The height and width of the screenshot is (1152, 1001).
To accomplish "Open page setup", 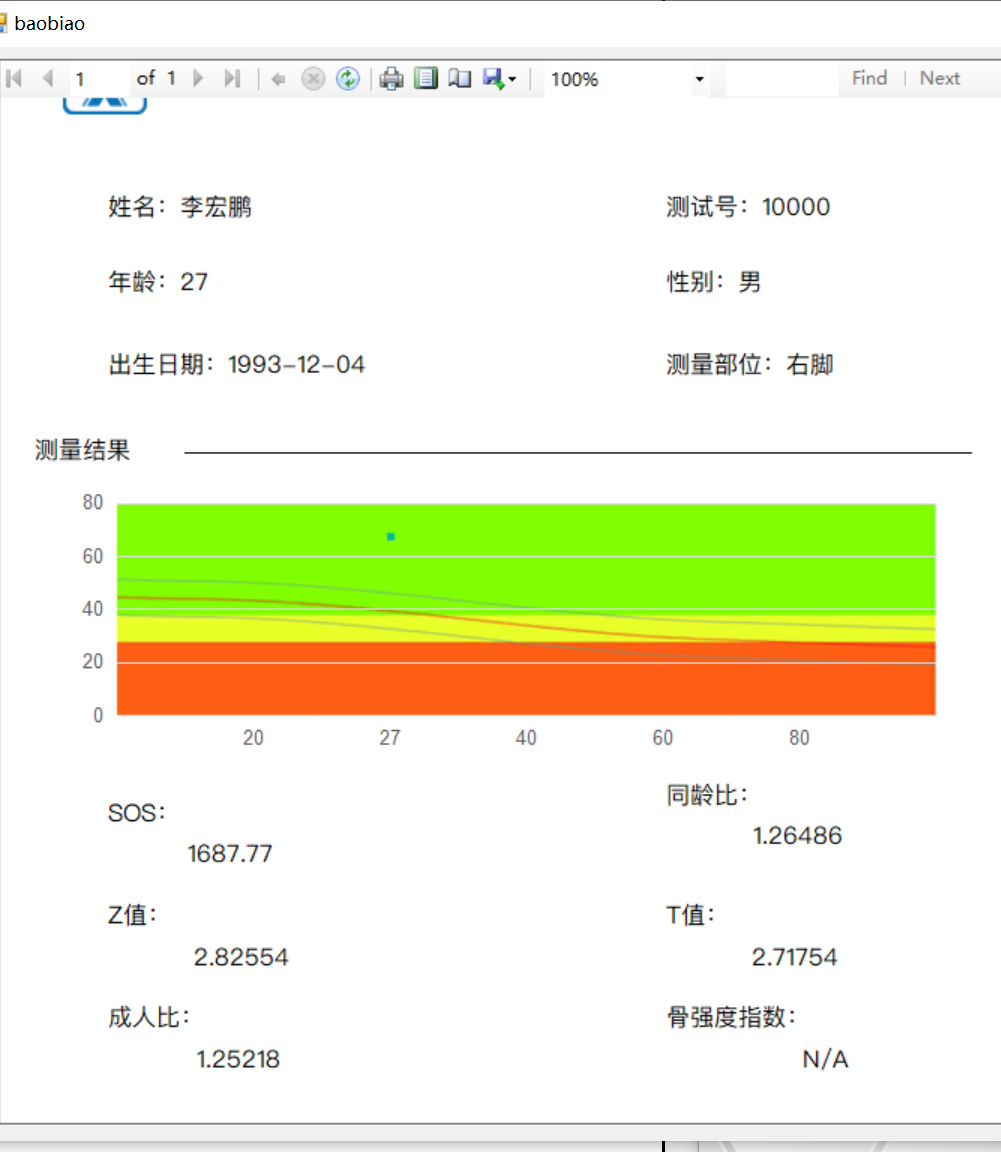I will pyautogui.click(x=460, y=79).
